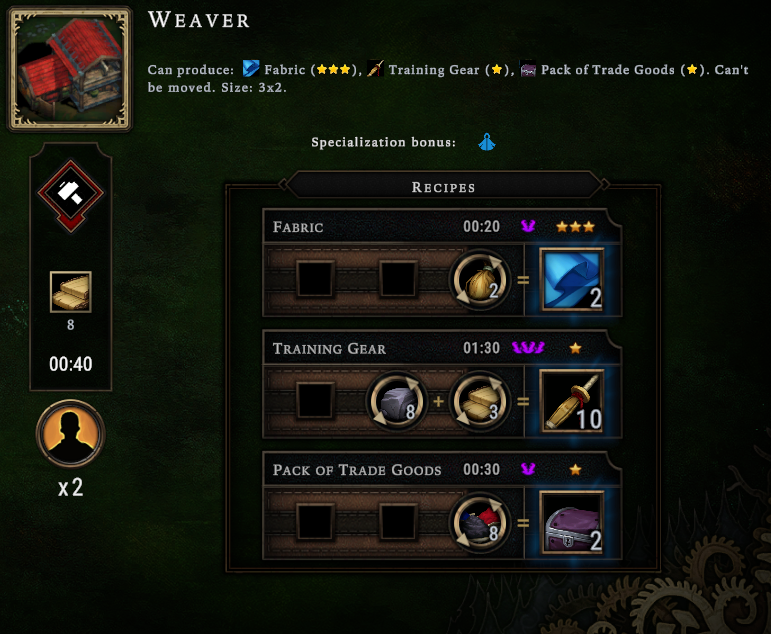
Task: Click the hammer construction icon
Action: 71,193
